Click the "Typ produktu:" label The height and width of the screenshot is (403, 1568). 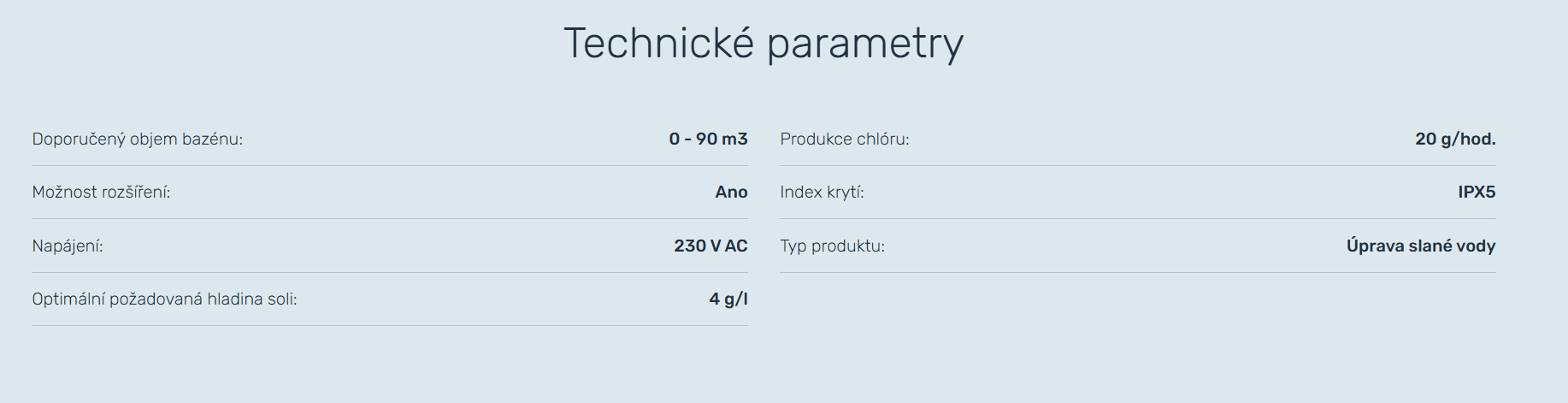(x=832, y=246)
